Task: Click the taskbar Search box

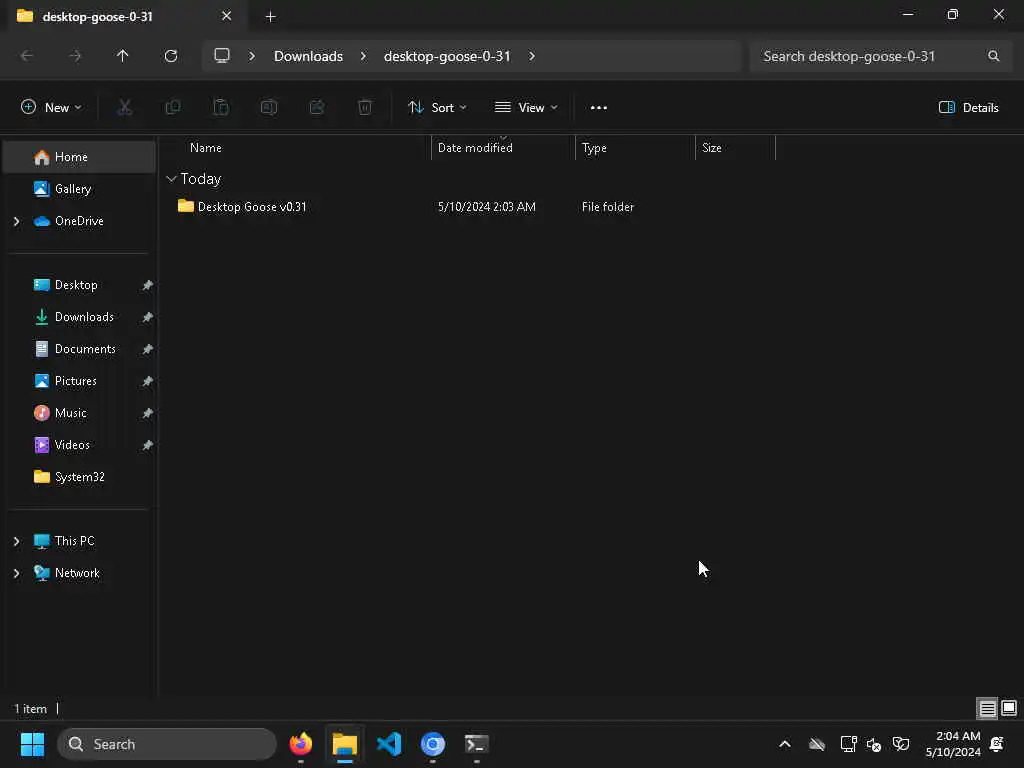Action: tap(167, 744)
